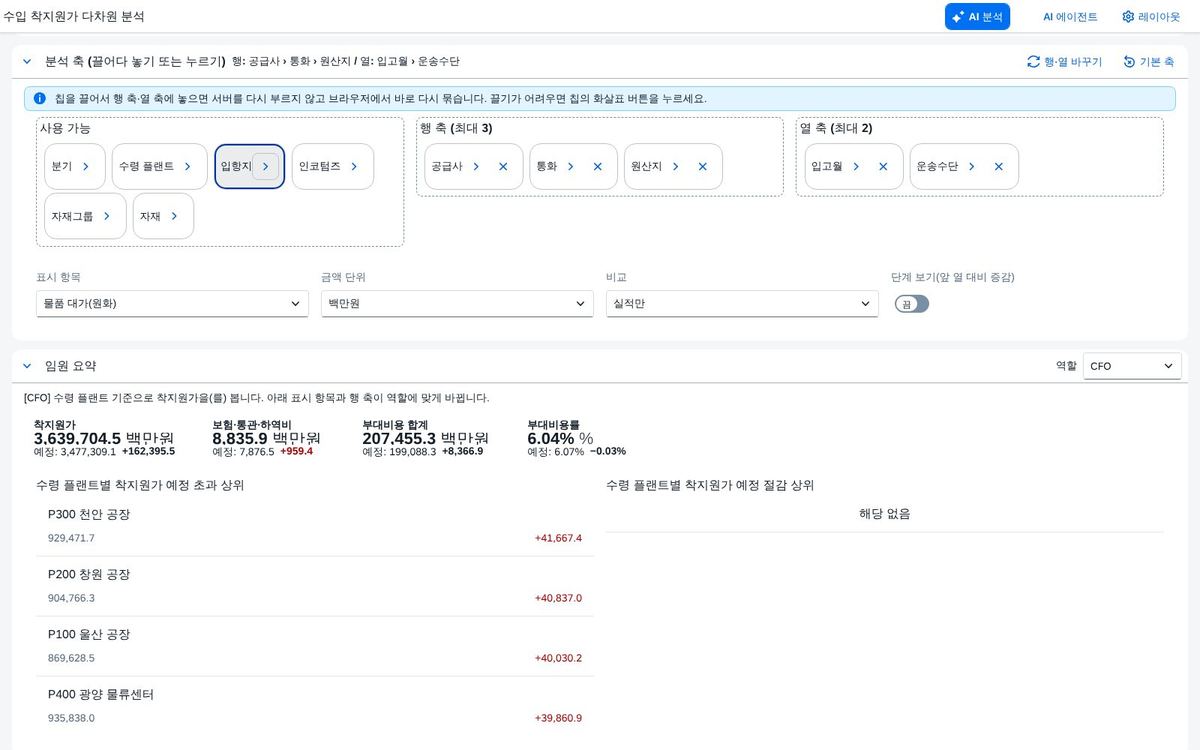Click arrow on 자재 chip

click(x=175, y=216)
